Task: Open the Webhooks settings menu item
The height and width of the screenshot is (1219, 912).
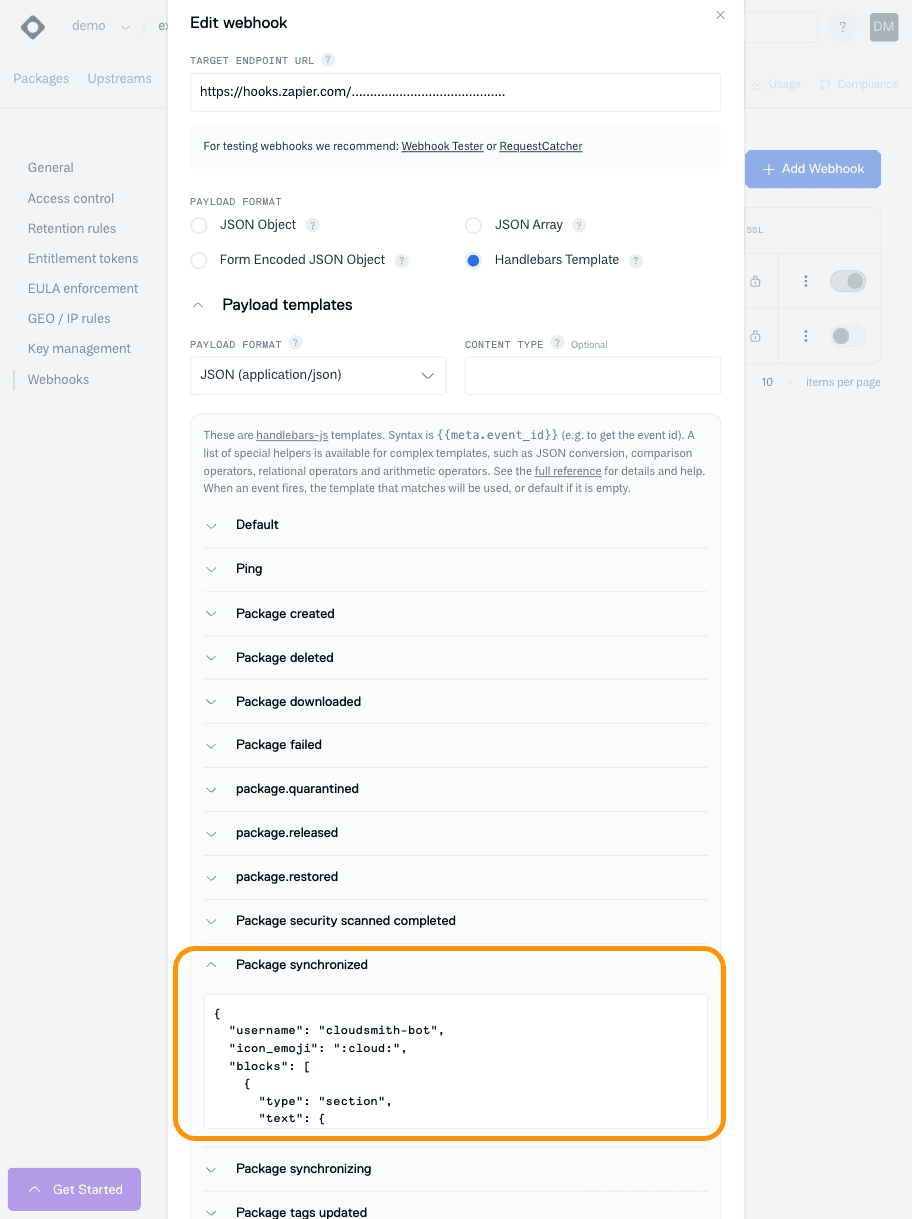Action: coord(58,379)
